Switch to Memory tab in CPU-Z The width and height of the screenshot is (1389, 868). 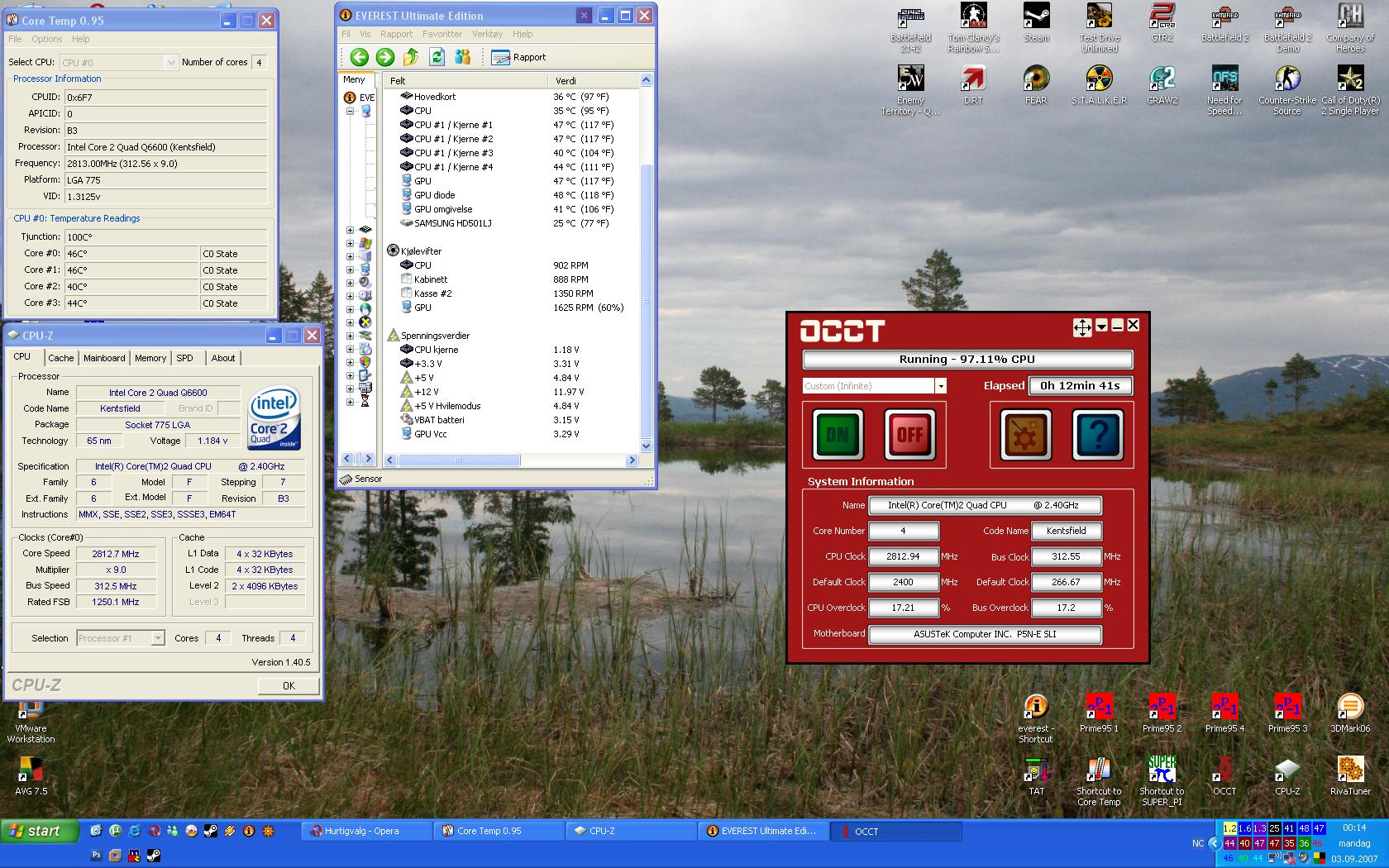coord(150,358)
